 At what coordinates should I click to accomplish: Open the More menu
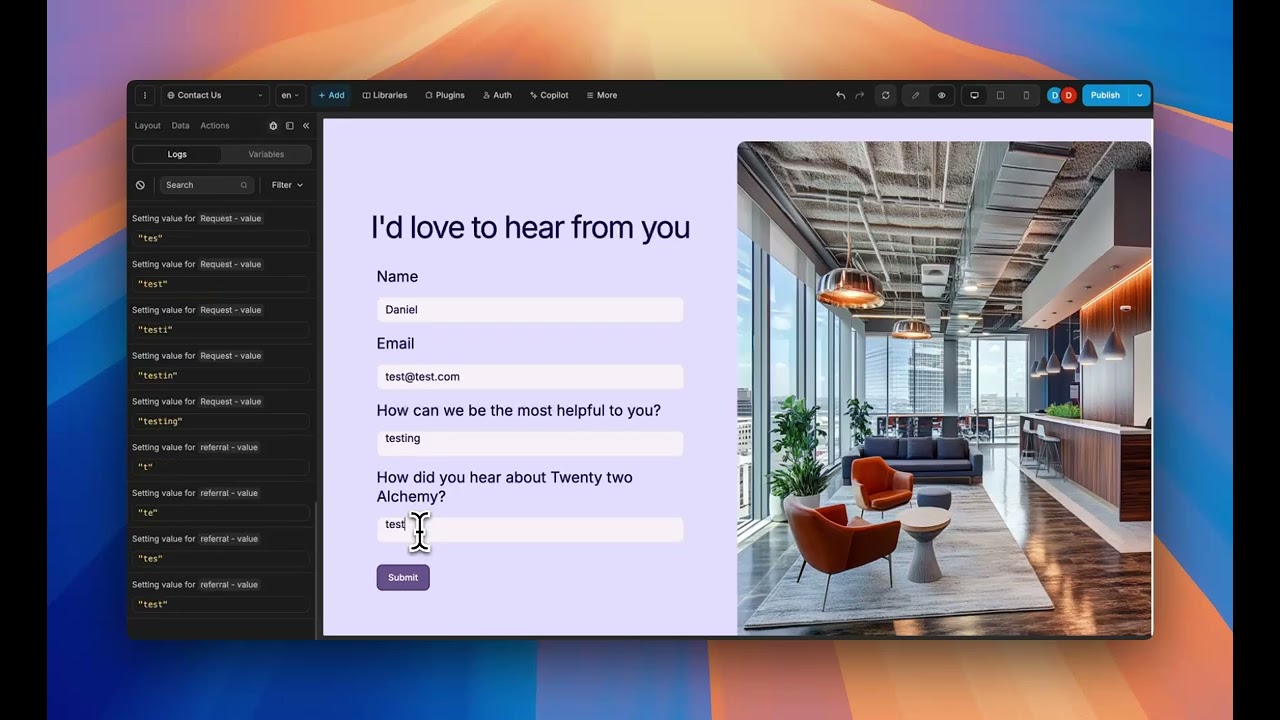601,95
